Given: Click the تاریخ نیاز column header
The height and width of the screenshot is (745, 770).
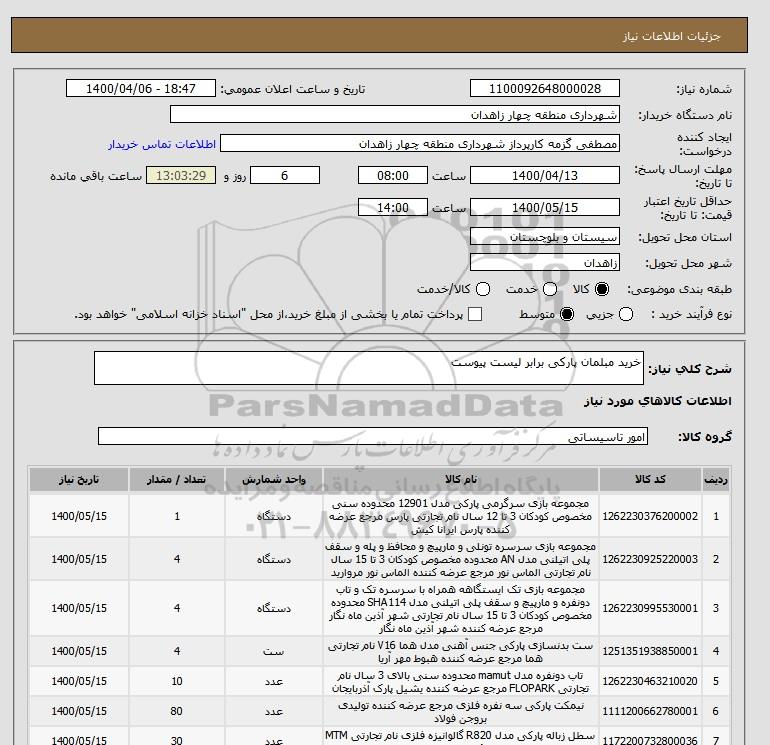Looking at the screenshot, I should [79, 480].
